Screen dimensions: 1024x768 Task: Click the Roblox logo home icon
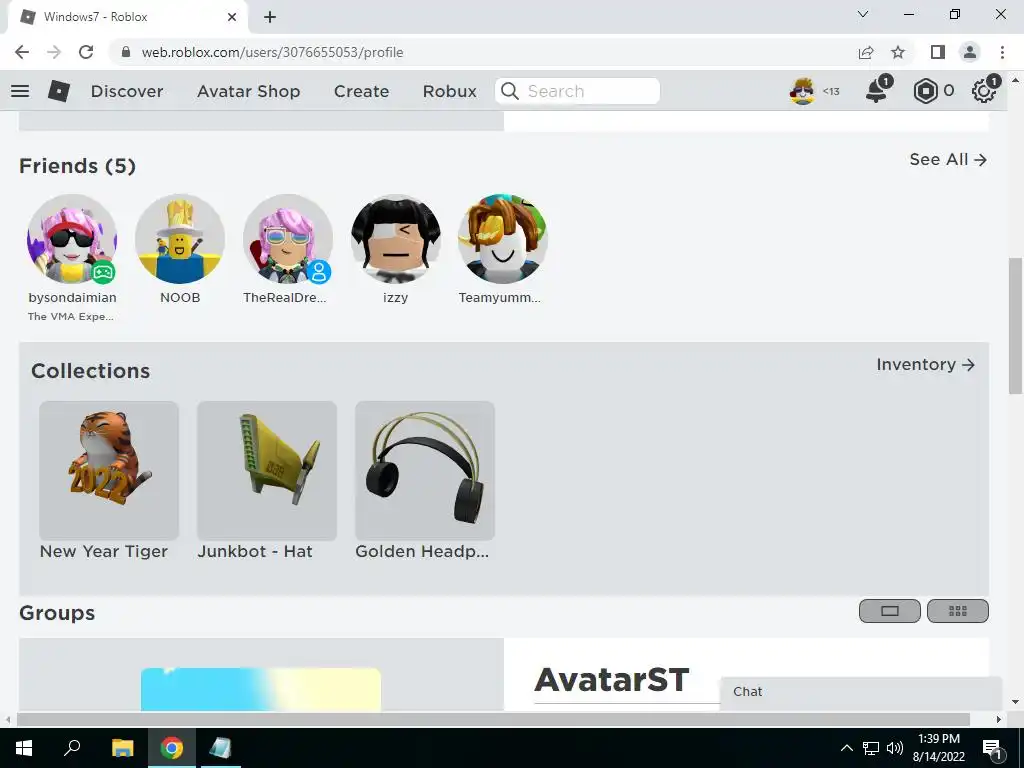coord(59,91)
